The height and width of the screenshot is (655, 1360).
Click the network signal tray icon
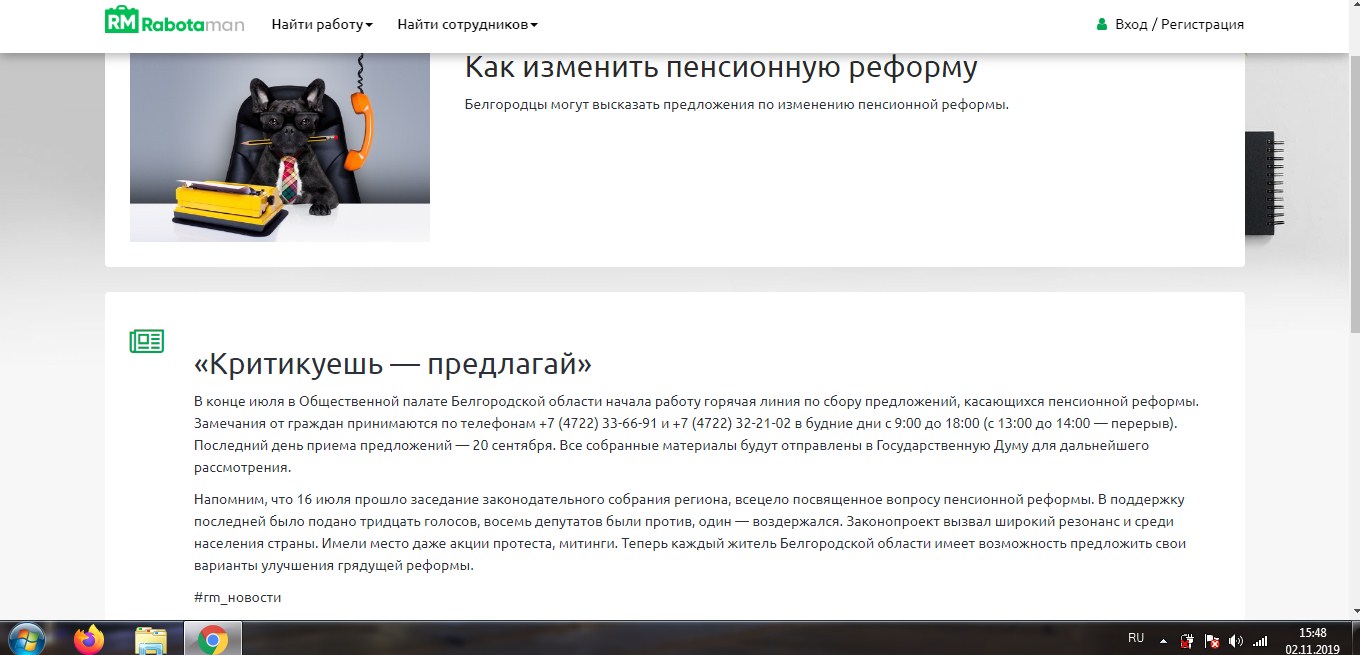click(x=1260, y=640)
